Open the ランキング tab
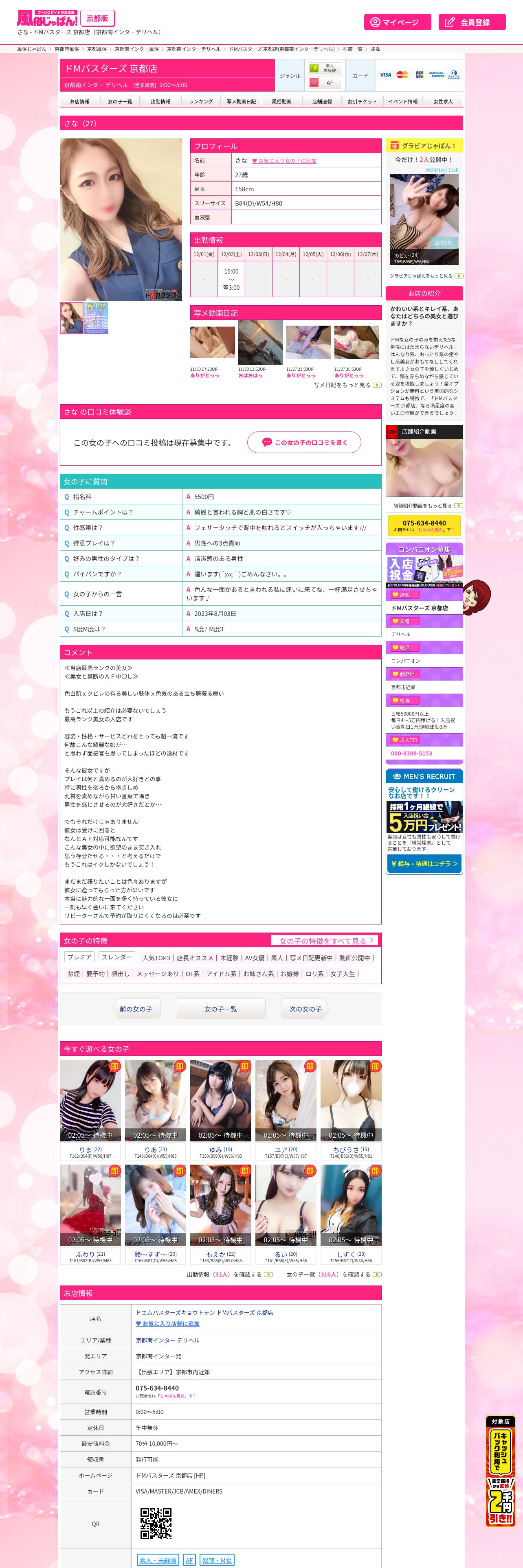Viewport: 523px width, 1568px height. [201, 102]
